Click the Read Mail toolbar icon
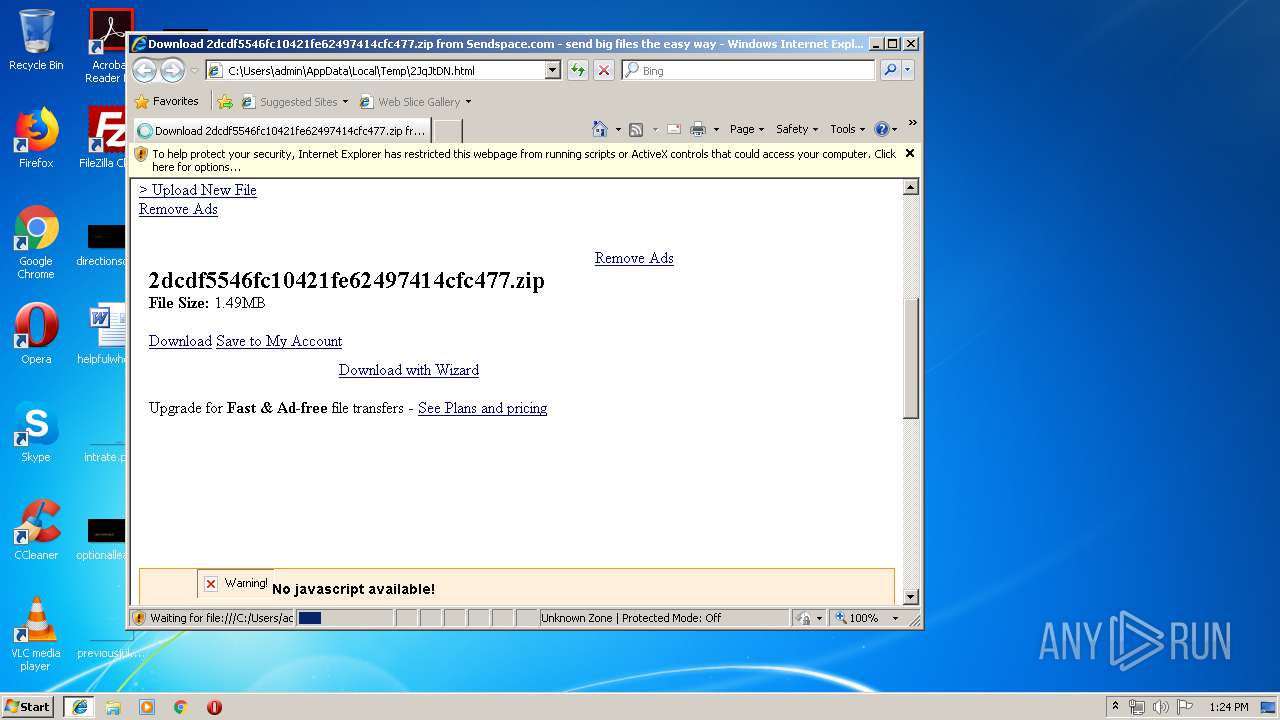This screenshot has width=1280, height=720. pyautogui.click(x=674, y=129)
